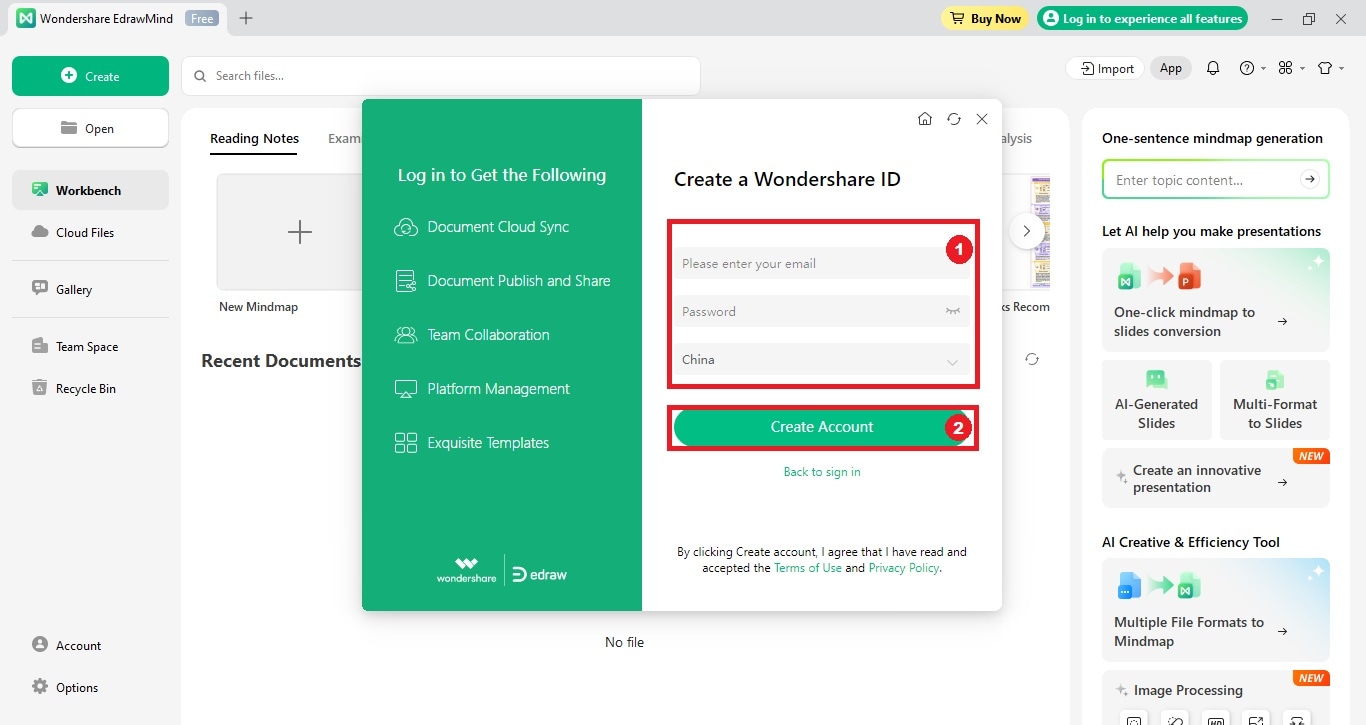Click the green Create button in sidebar

pos(90,76)
